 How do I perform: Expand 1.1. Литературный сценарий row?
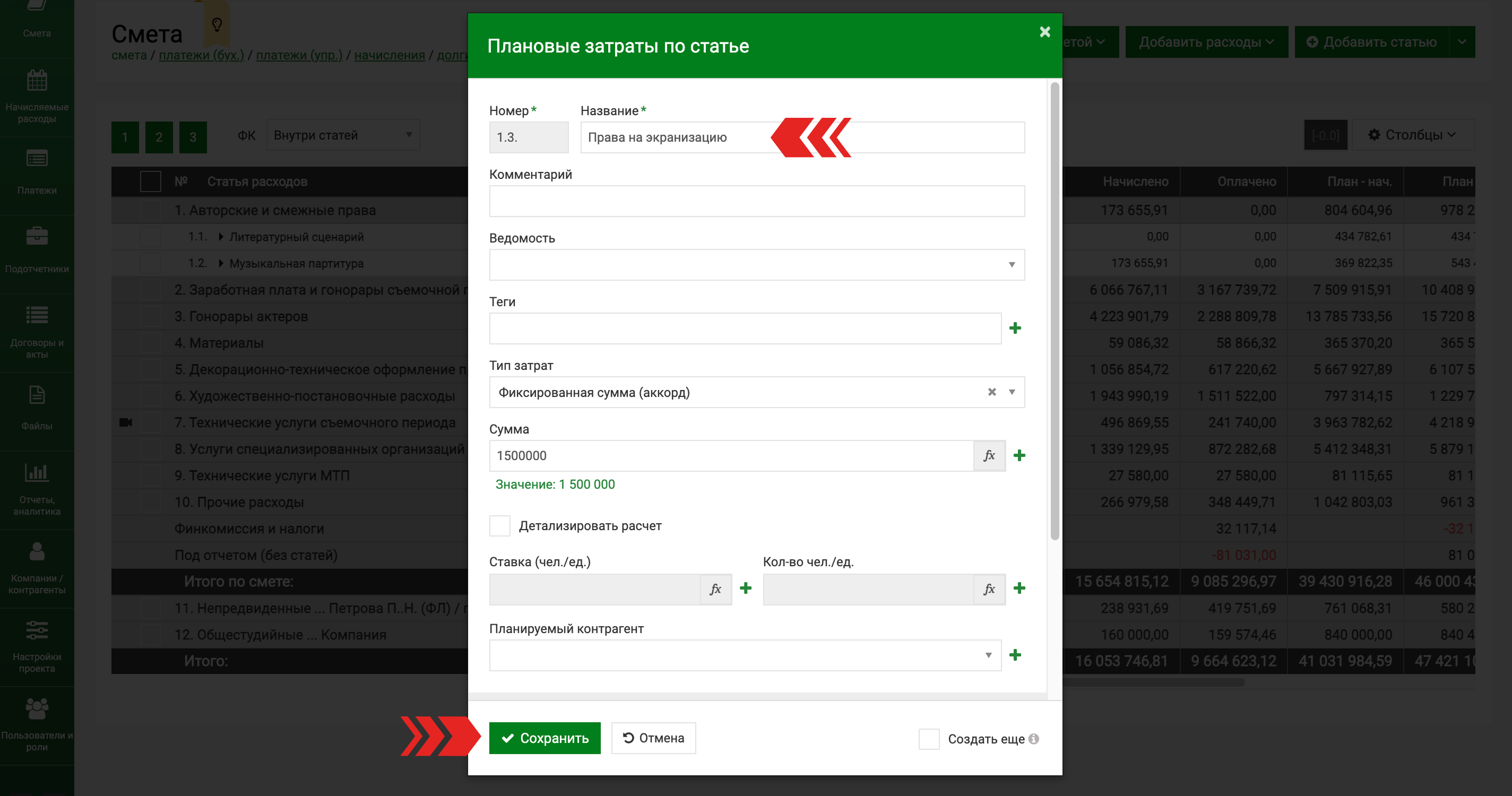[x=221, y=237]
